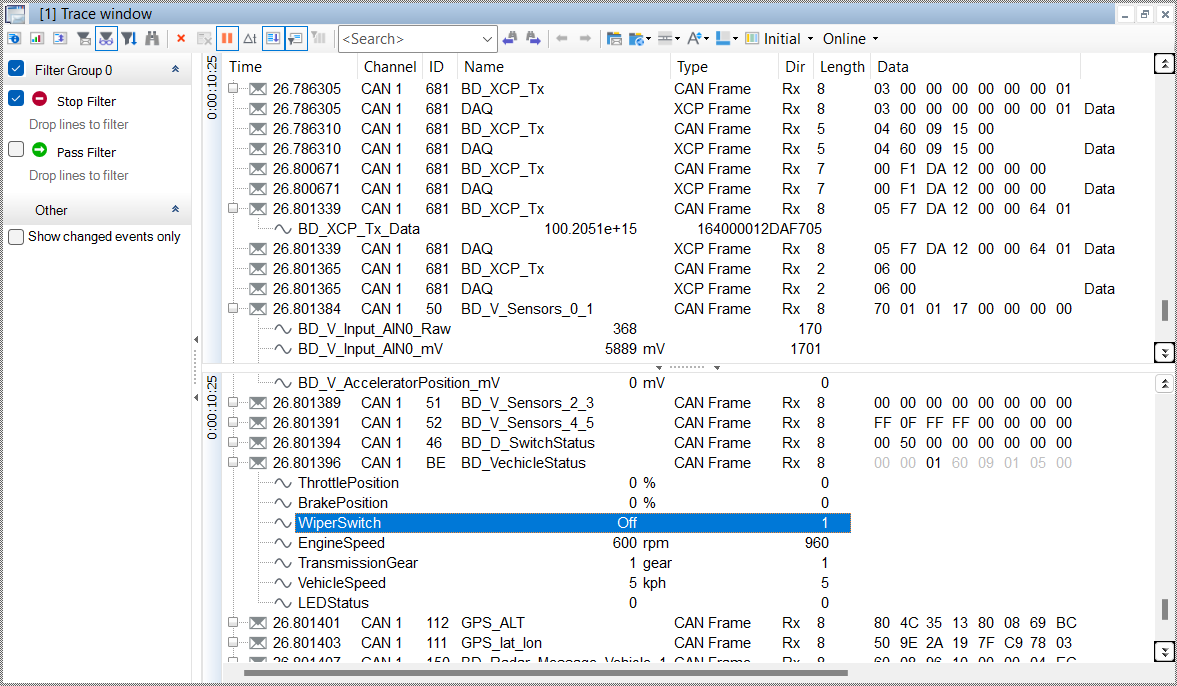Select the BD_XCP_Tx_Data signal row
1177x686 pixels.
click(572, 229)
